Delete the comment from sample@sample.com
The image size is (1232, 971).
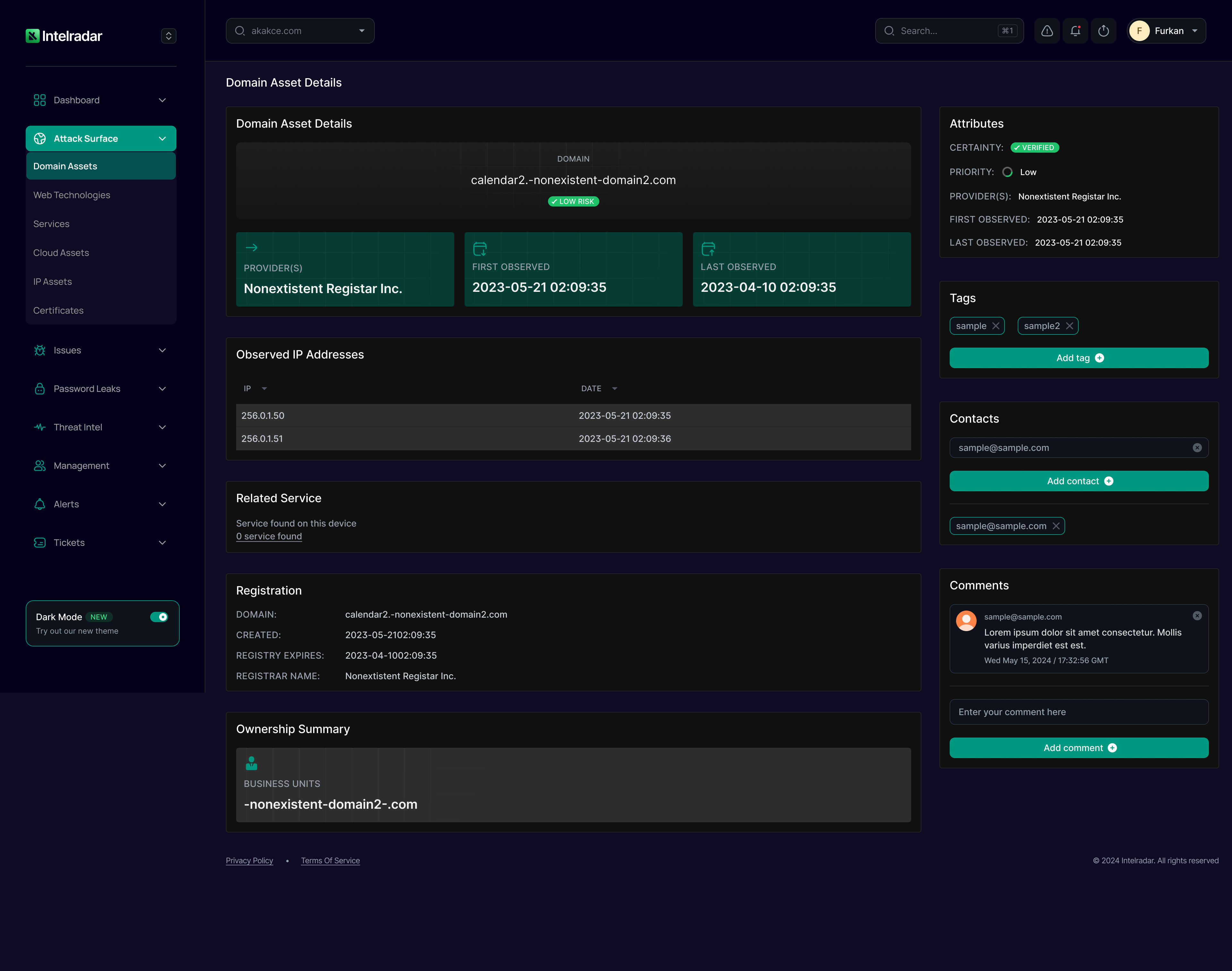[1197, 616]
